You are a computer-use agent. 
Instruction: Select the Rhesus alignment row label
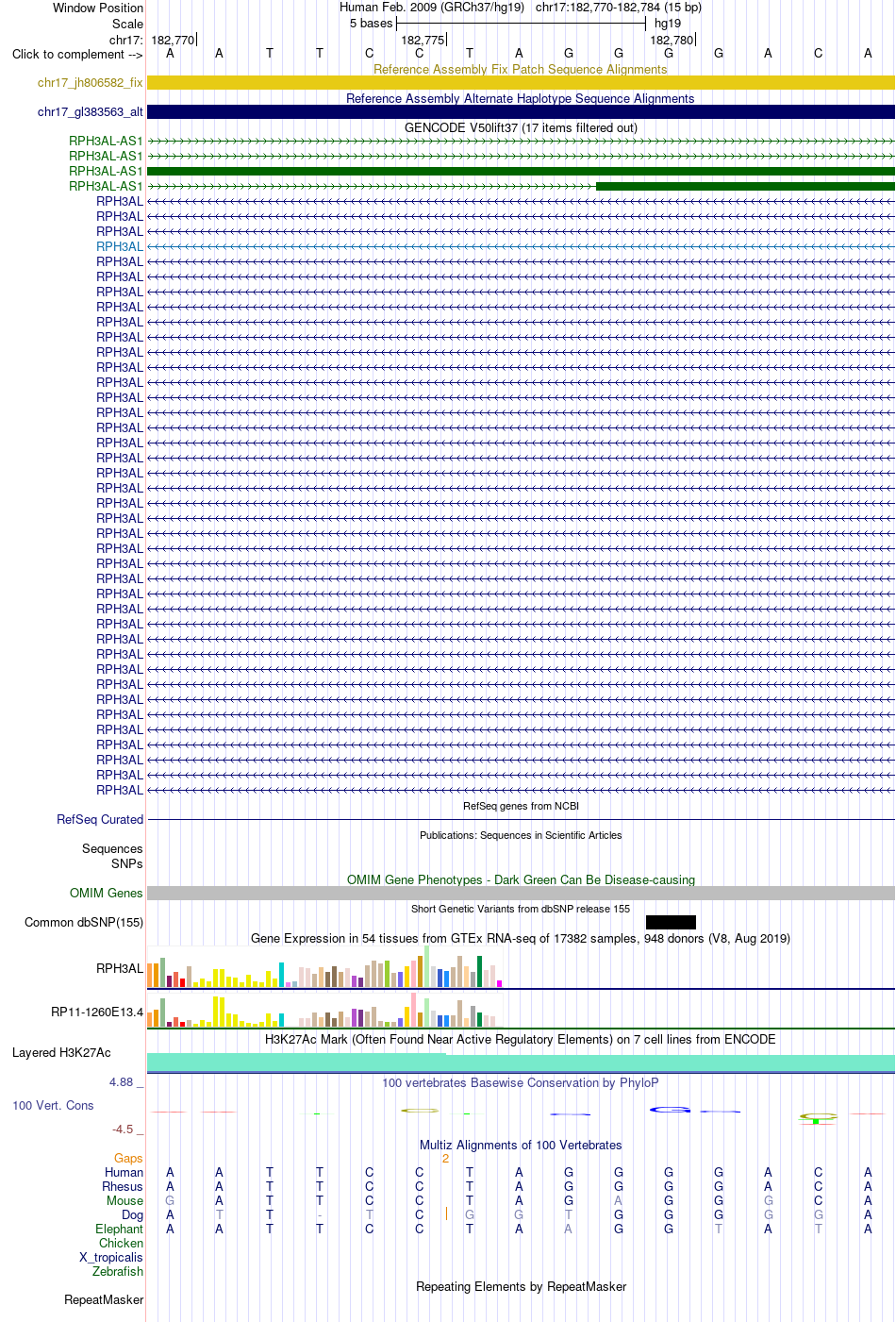[x=123, y=1186]
